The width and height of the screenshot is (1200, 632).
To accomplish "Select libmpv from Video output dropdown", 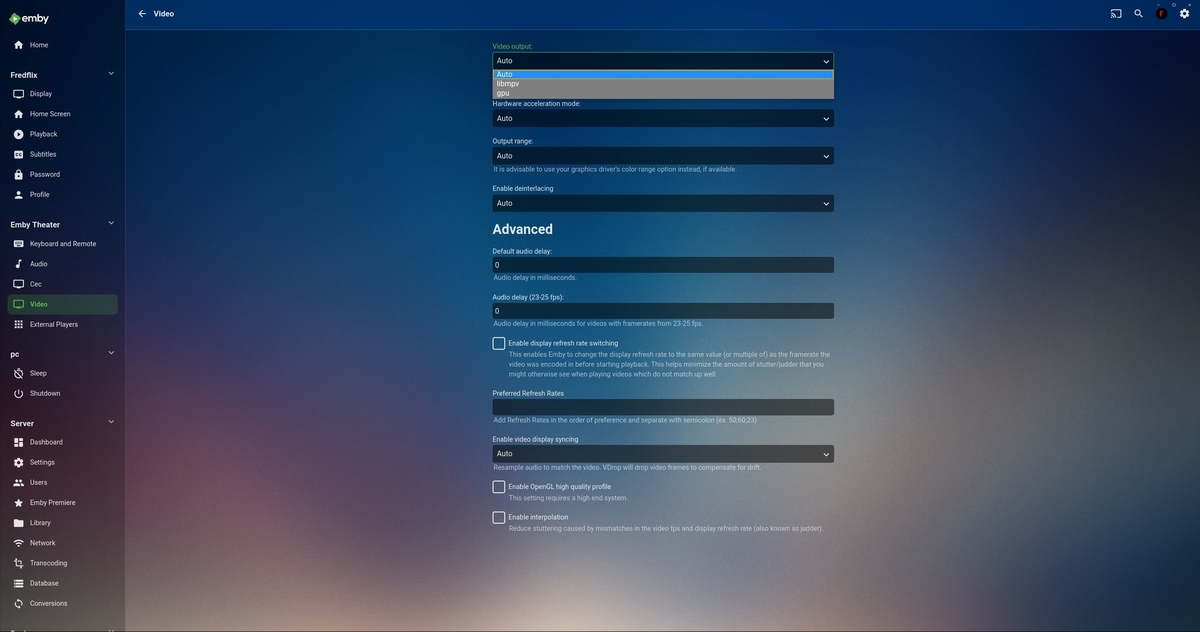I will [508, 83].
